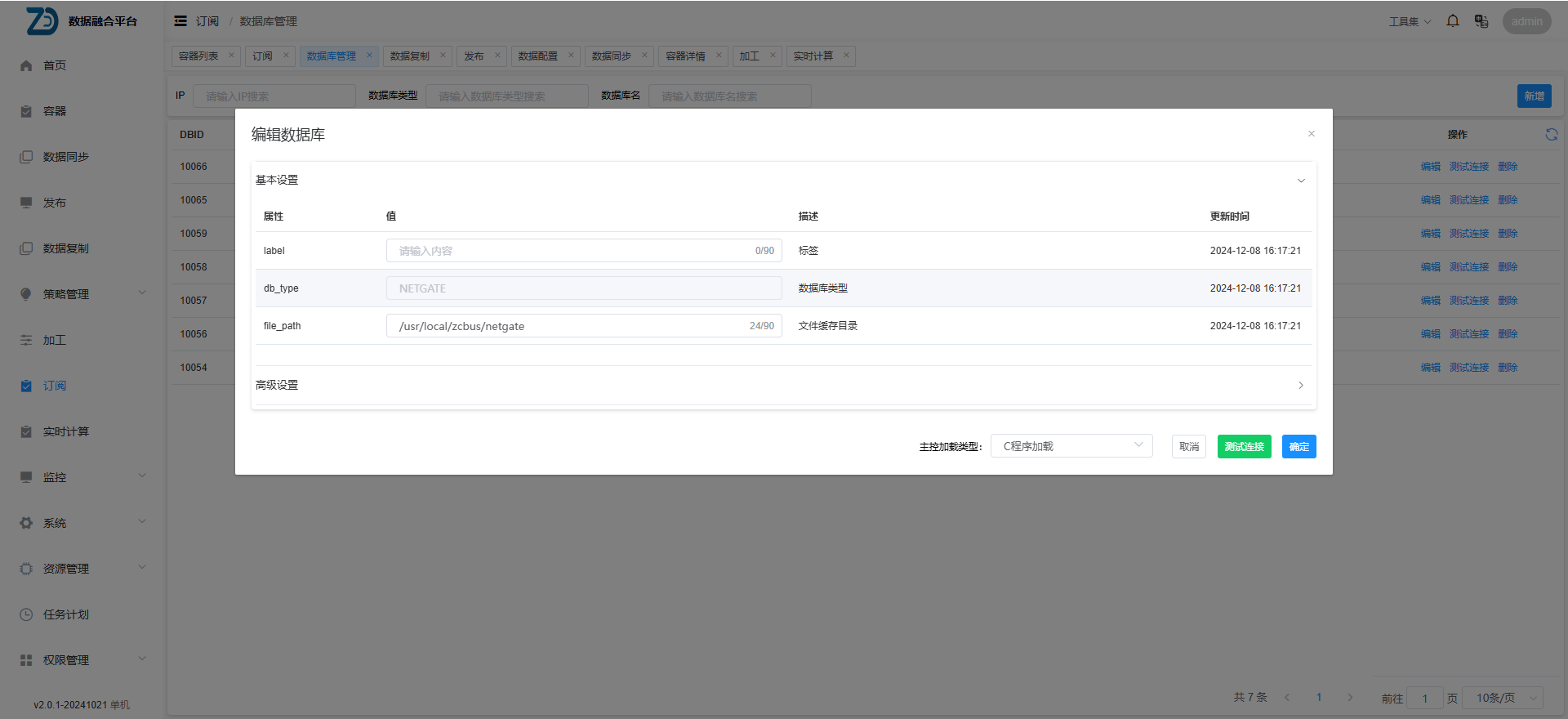The width and height of the screenshot is (1568, 719).
Task: Expand the 策略管理 sidebar submenu
Action: 82,294
